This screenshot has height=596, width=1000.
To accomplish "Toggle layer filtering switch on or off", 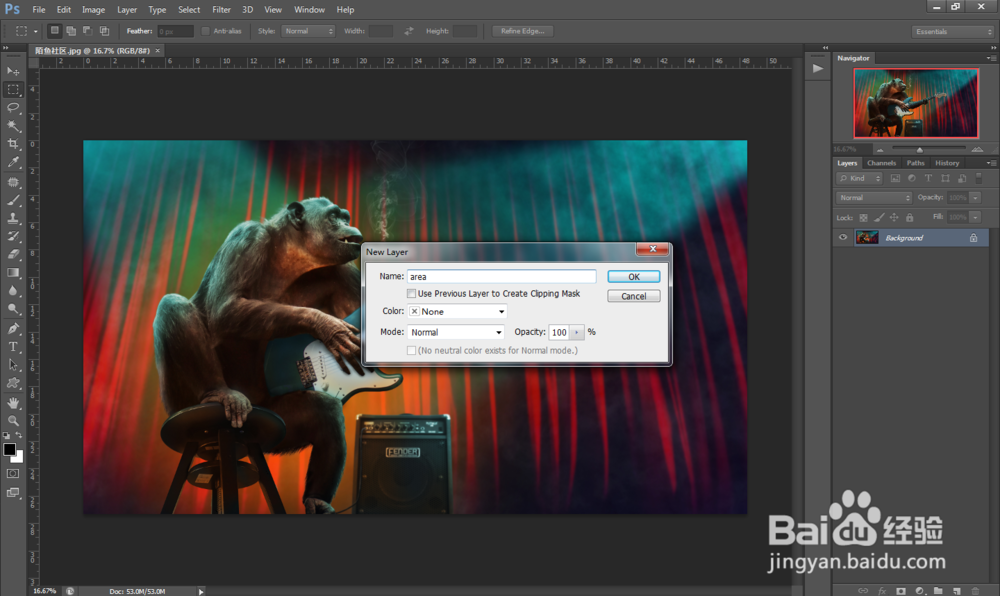I will point(979,178).
